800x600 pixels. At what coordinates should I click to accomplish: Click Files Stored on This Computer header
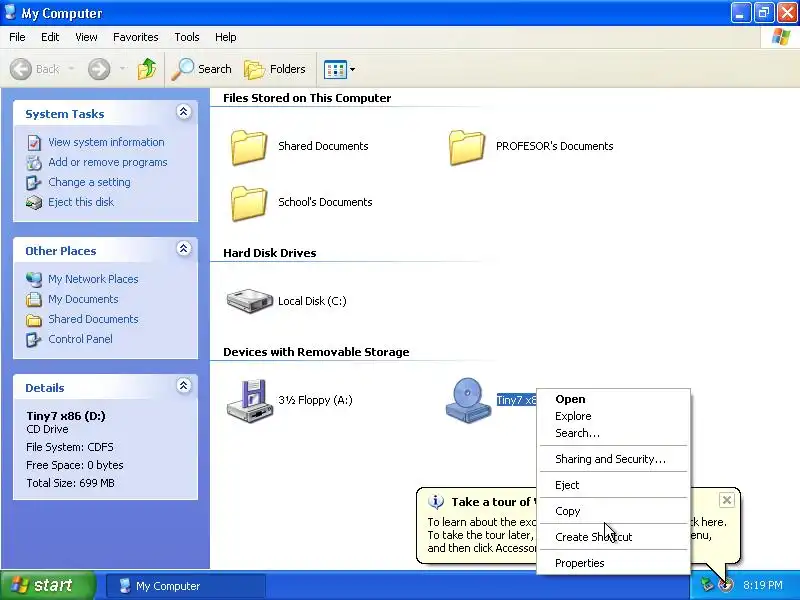(x=307, y=98)
